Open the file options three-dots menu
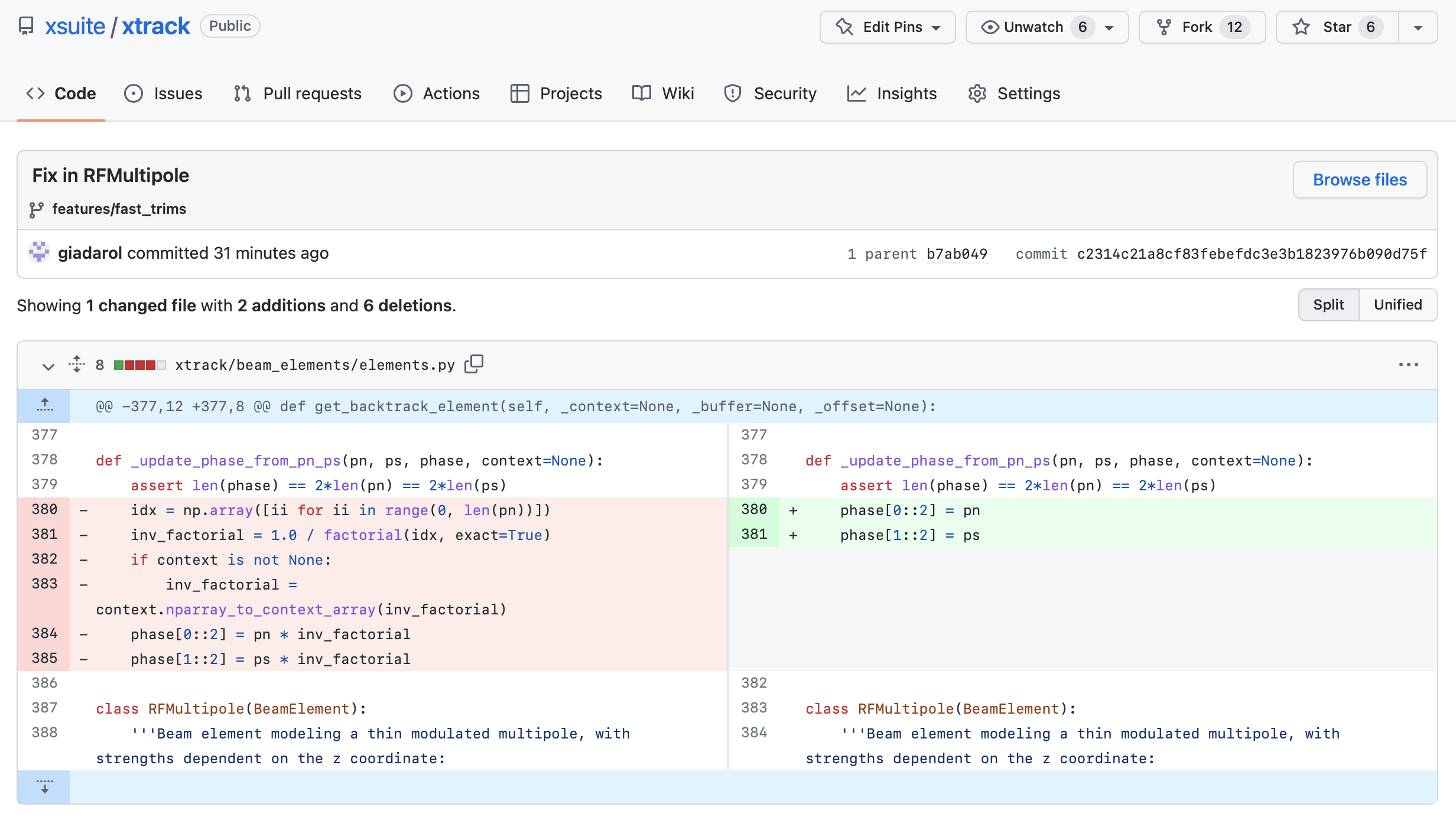This screenshot has width=1456, height=820. 1408,365
